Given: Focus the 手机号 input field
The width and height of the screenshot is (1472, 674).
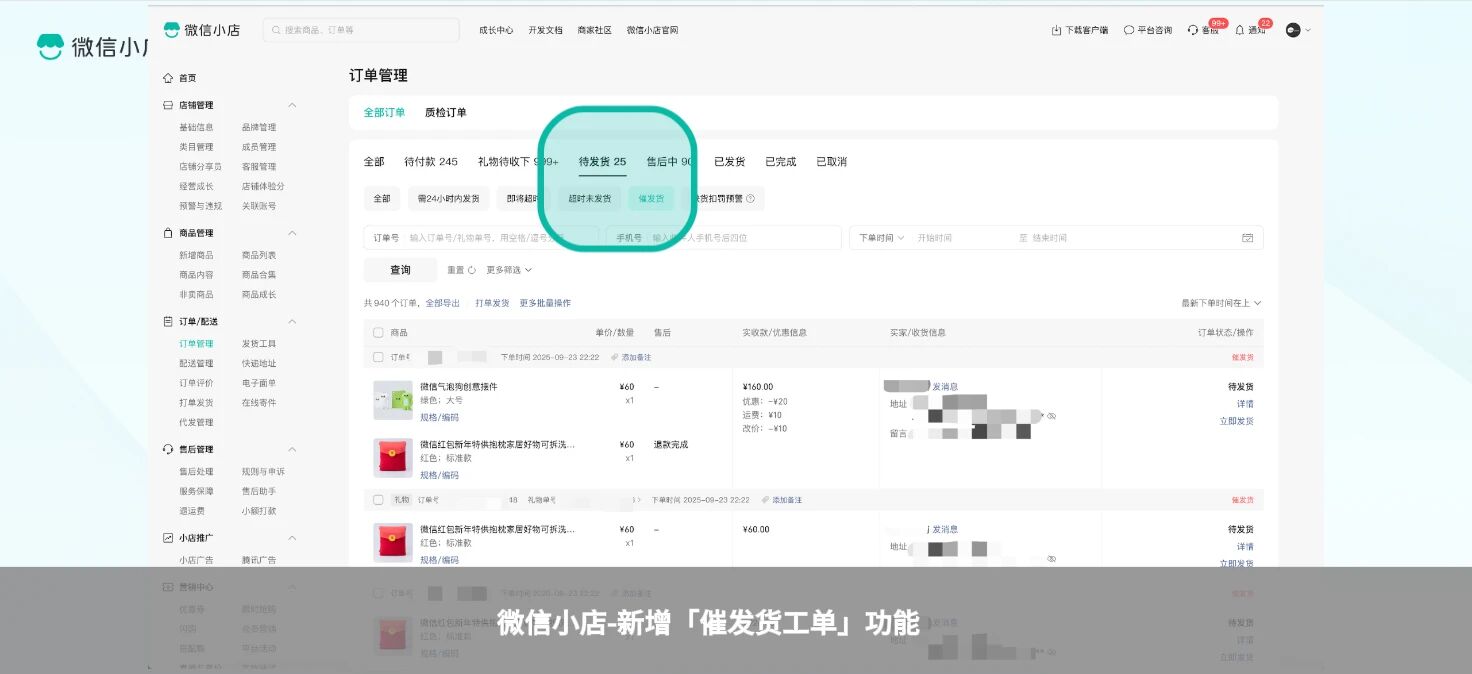Looking at the screenshot, I should click(723, 238).
